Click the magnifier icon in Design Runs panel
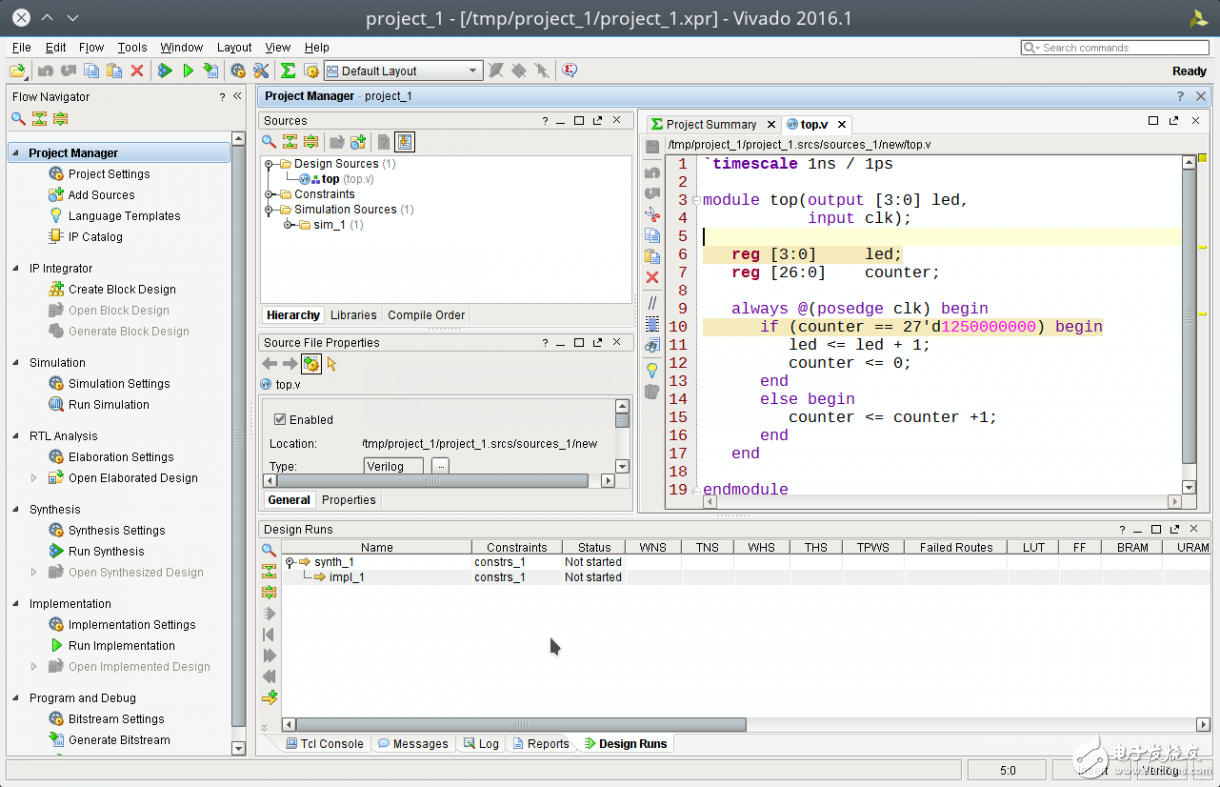 tap(268, 550)
